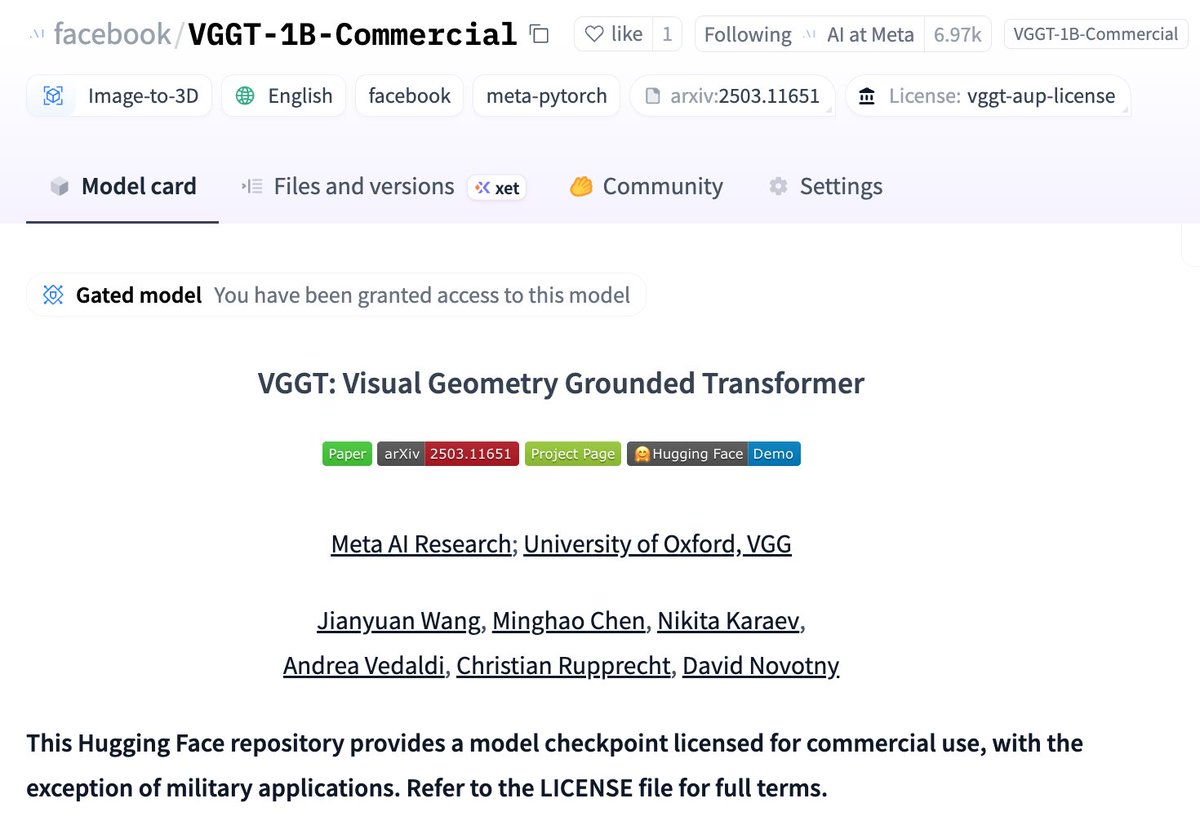1200x834 pixels.
Task: Copy model name with the copy icon
Action: [x=539, y=34]
